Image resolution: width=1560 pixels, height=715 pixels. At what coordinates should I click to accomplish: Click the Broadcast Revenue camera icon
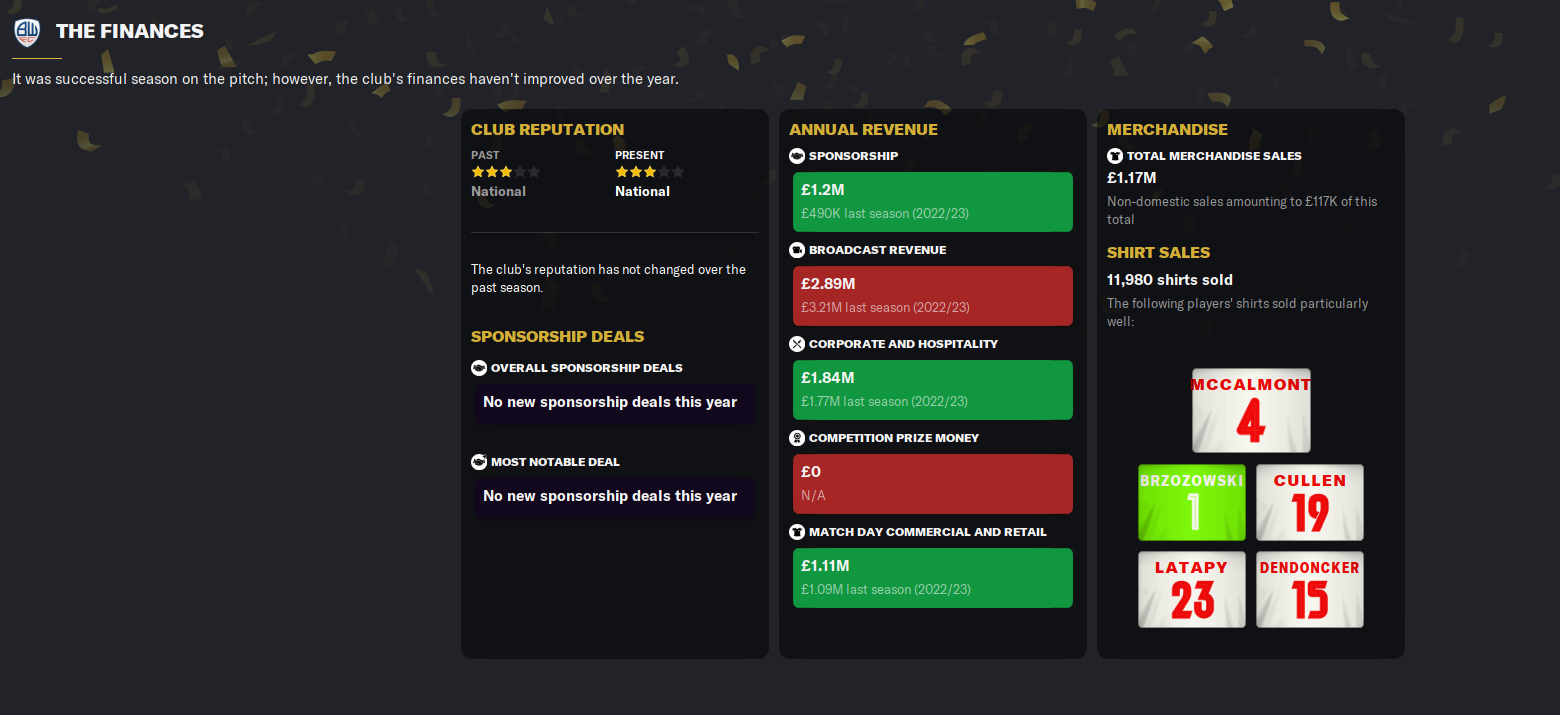pyautogui.click(x=797, y=250)
